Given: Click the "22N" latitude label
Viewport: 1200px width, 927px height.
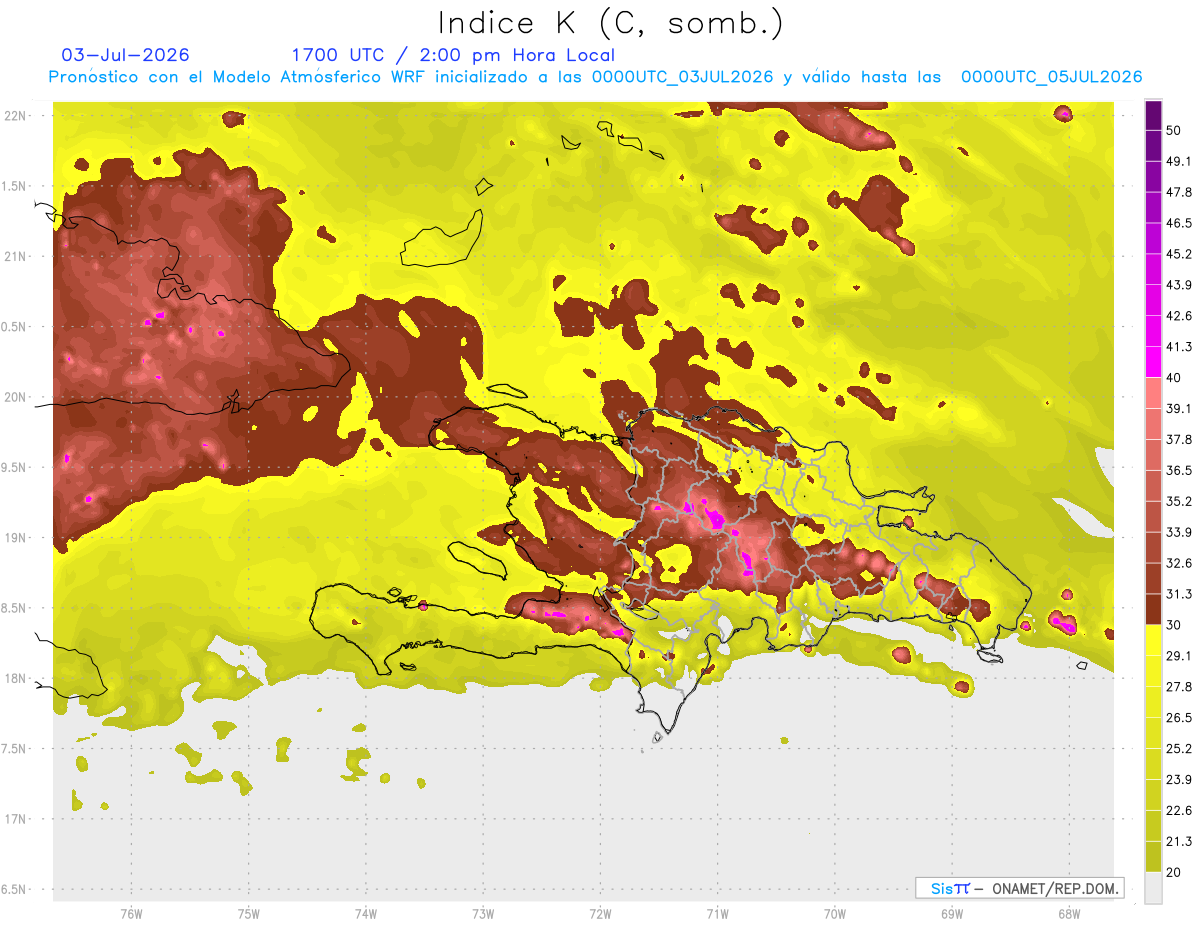Looking at the screenshot, I should point(16,116).
